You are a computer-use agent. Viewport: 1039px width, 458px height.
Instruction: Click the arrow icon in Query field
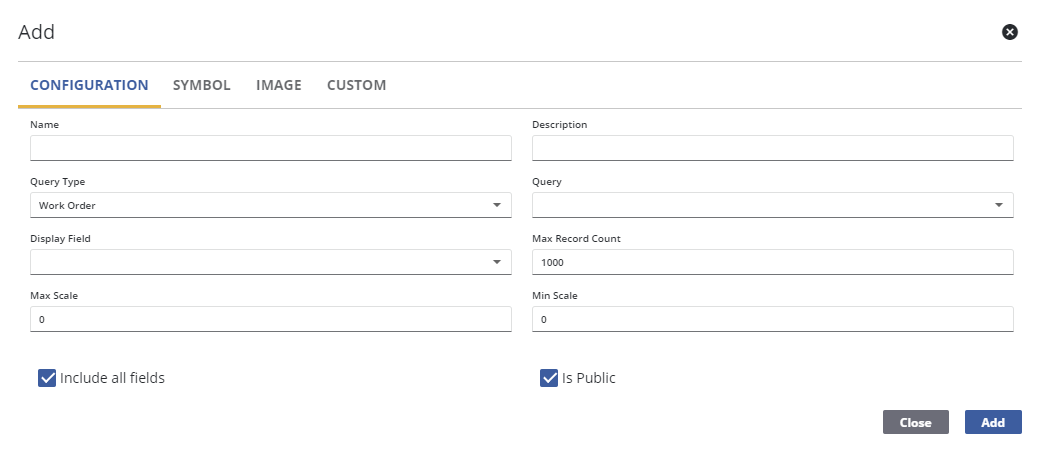pos(999,205)
